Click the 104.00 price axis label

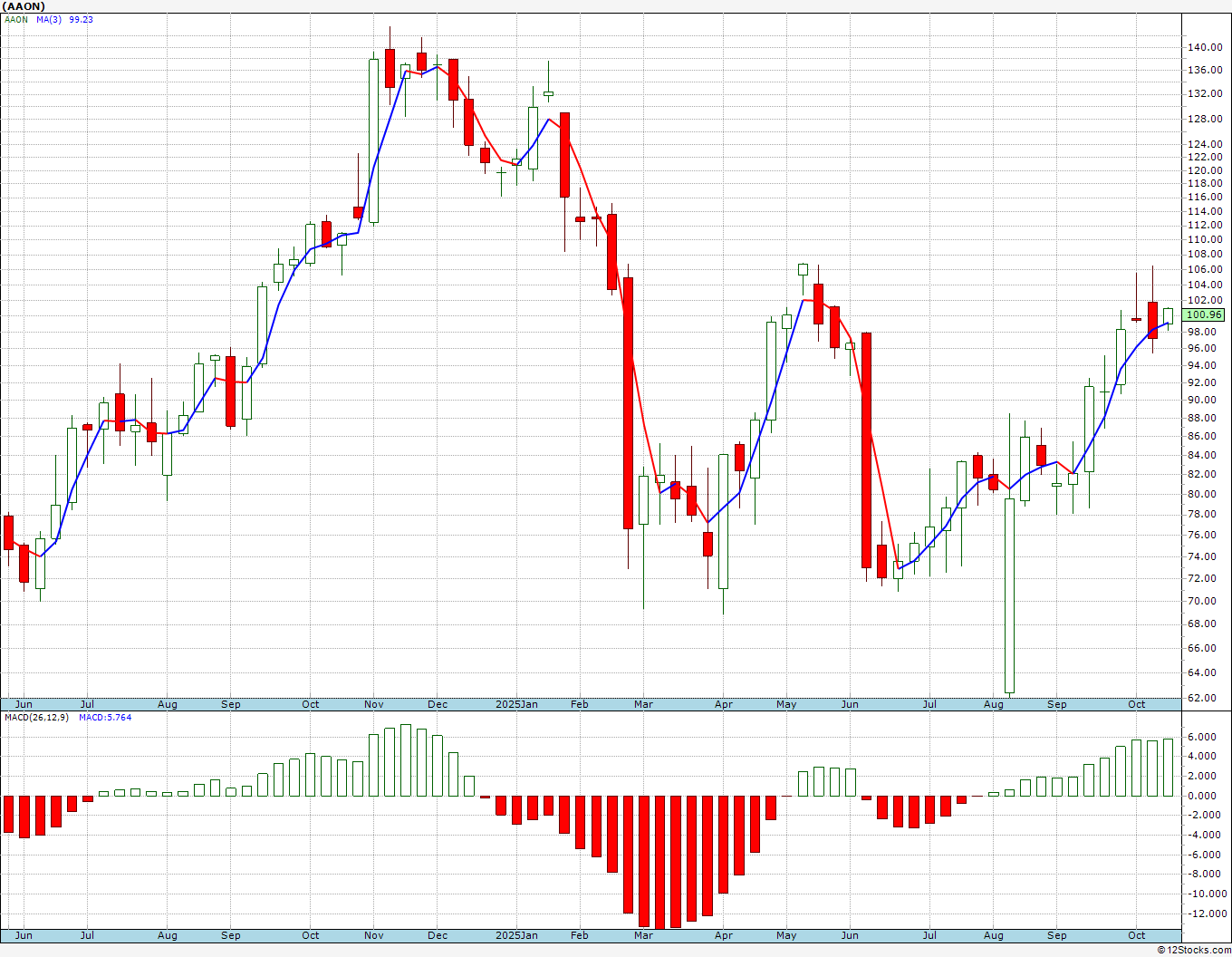pyautogui.click(x=1204, y=285)
